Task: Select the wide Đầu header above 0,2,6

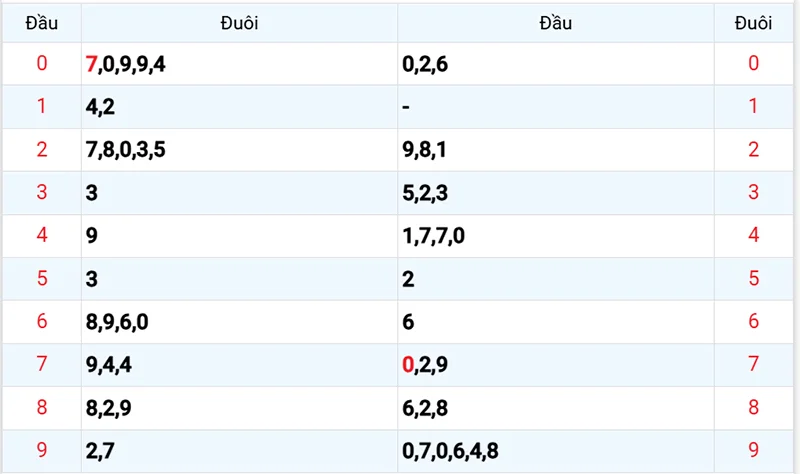Action: (x=555, y=22)
